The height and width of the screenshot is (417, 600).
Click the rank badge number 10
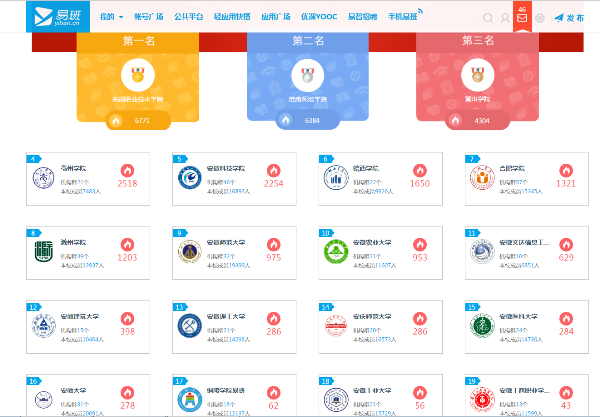pyautogui.click(x=326, y=233)
